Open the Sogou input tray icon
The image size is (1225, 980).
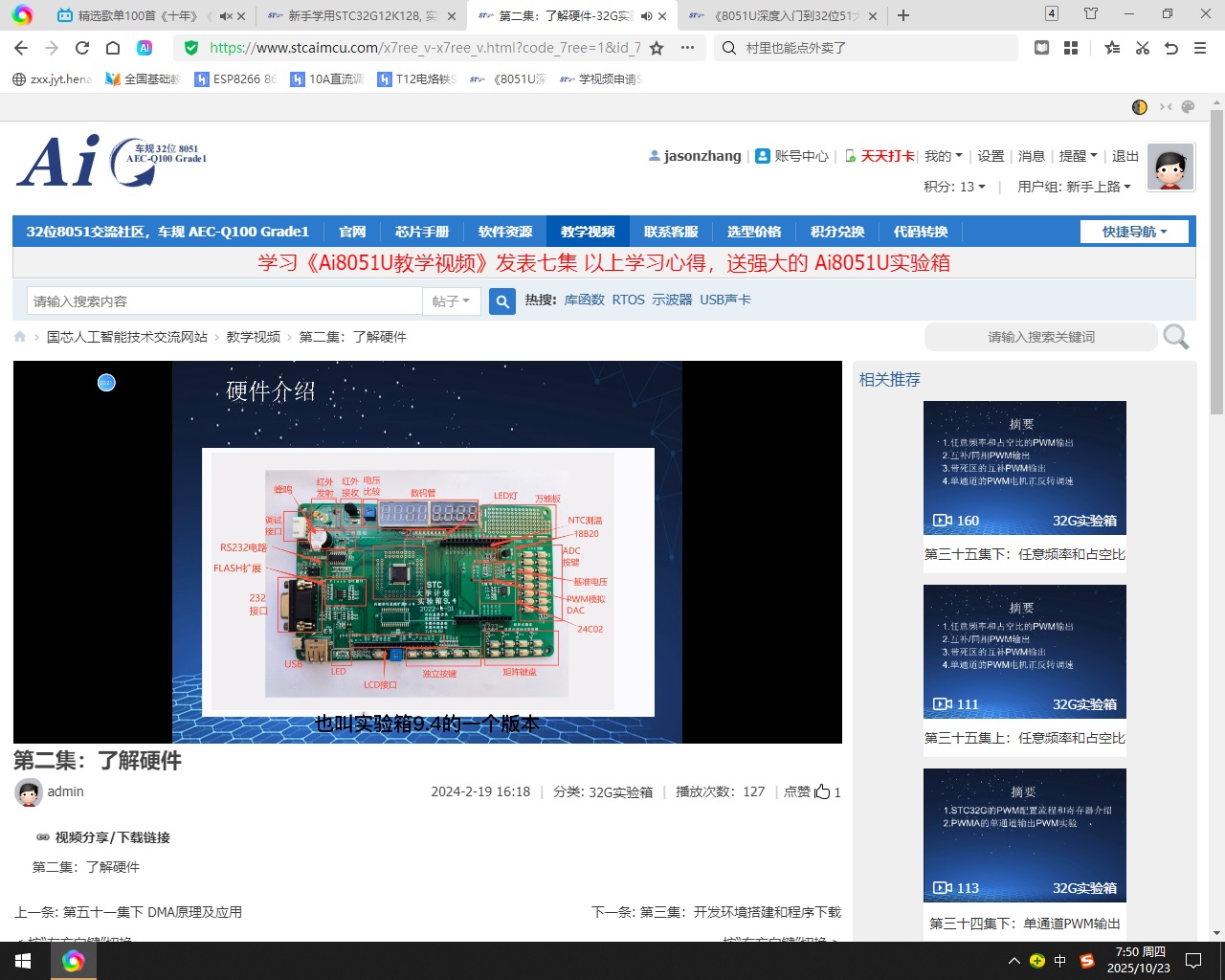(1086, 961)
